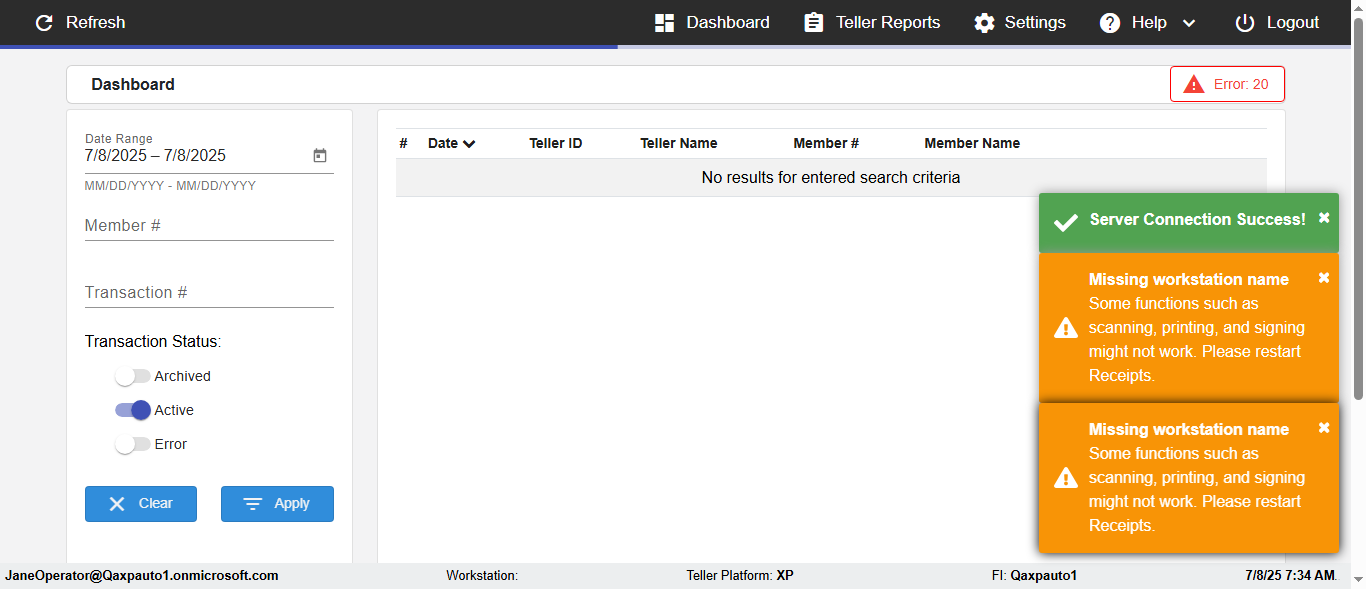Click the red error warning triangle icon

click(1194, 85)
